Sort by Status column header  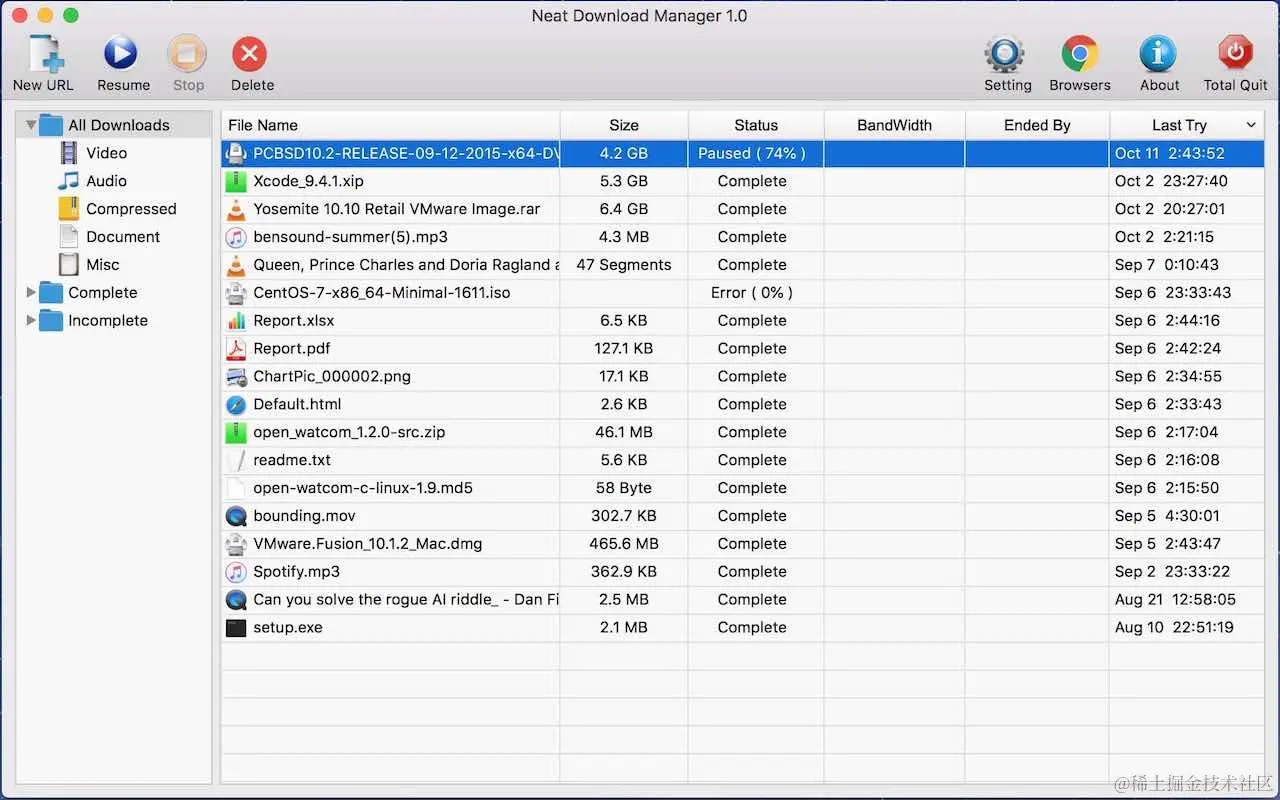coord(756,125)
